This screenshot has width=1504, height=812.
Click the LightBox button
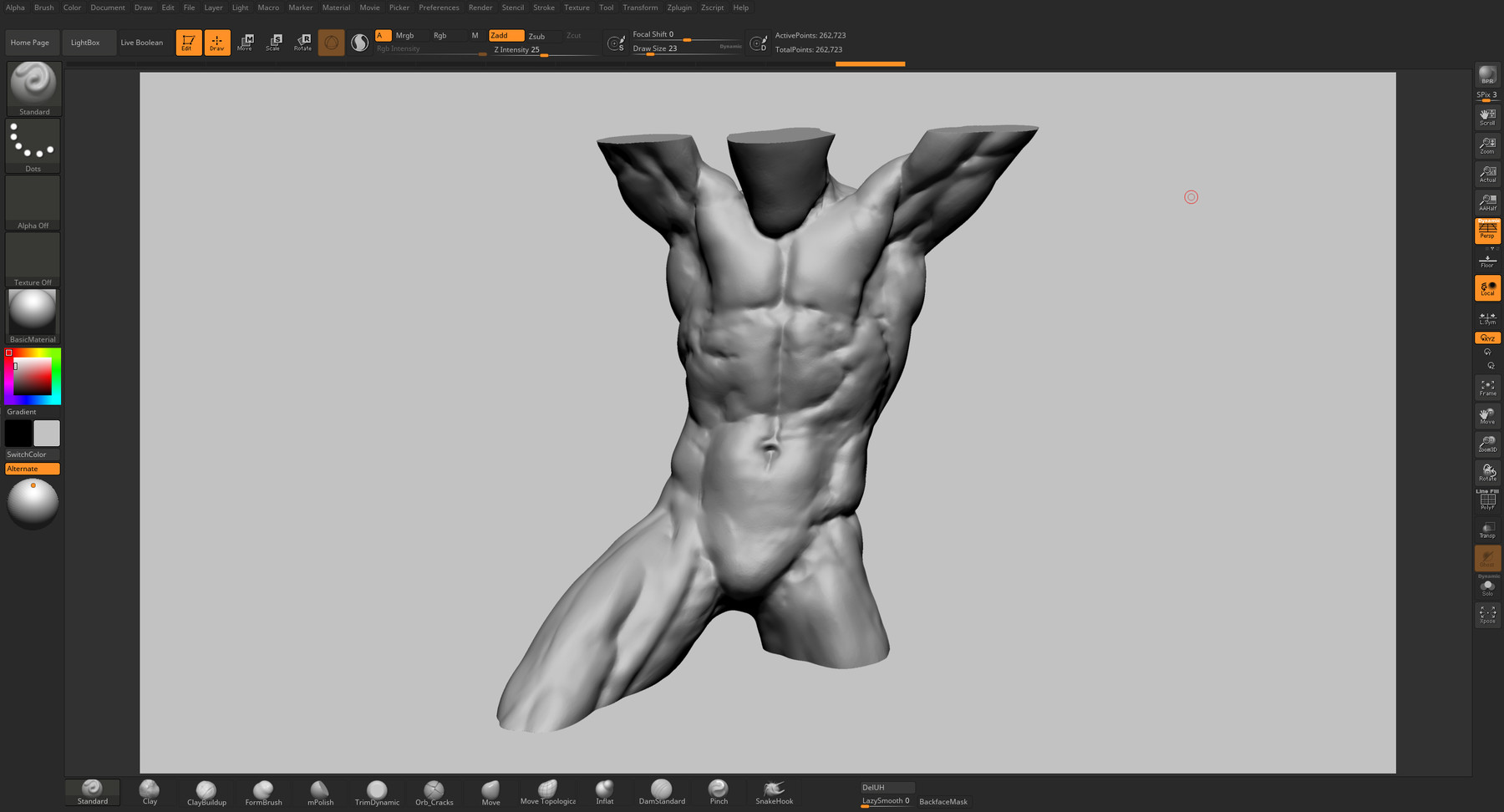85,43
